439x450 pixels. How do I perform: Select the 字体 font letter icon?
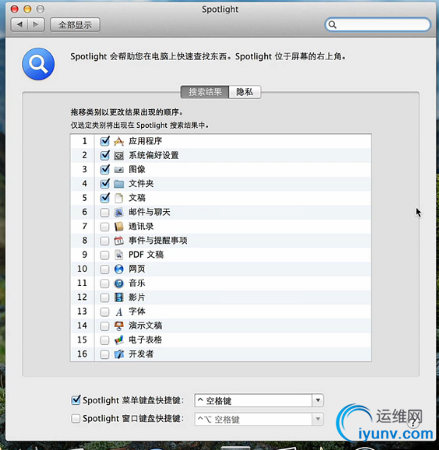(119, 312)
